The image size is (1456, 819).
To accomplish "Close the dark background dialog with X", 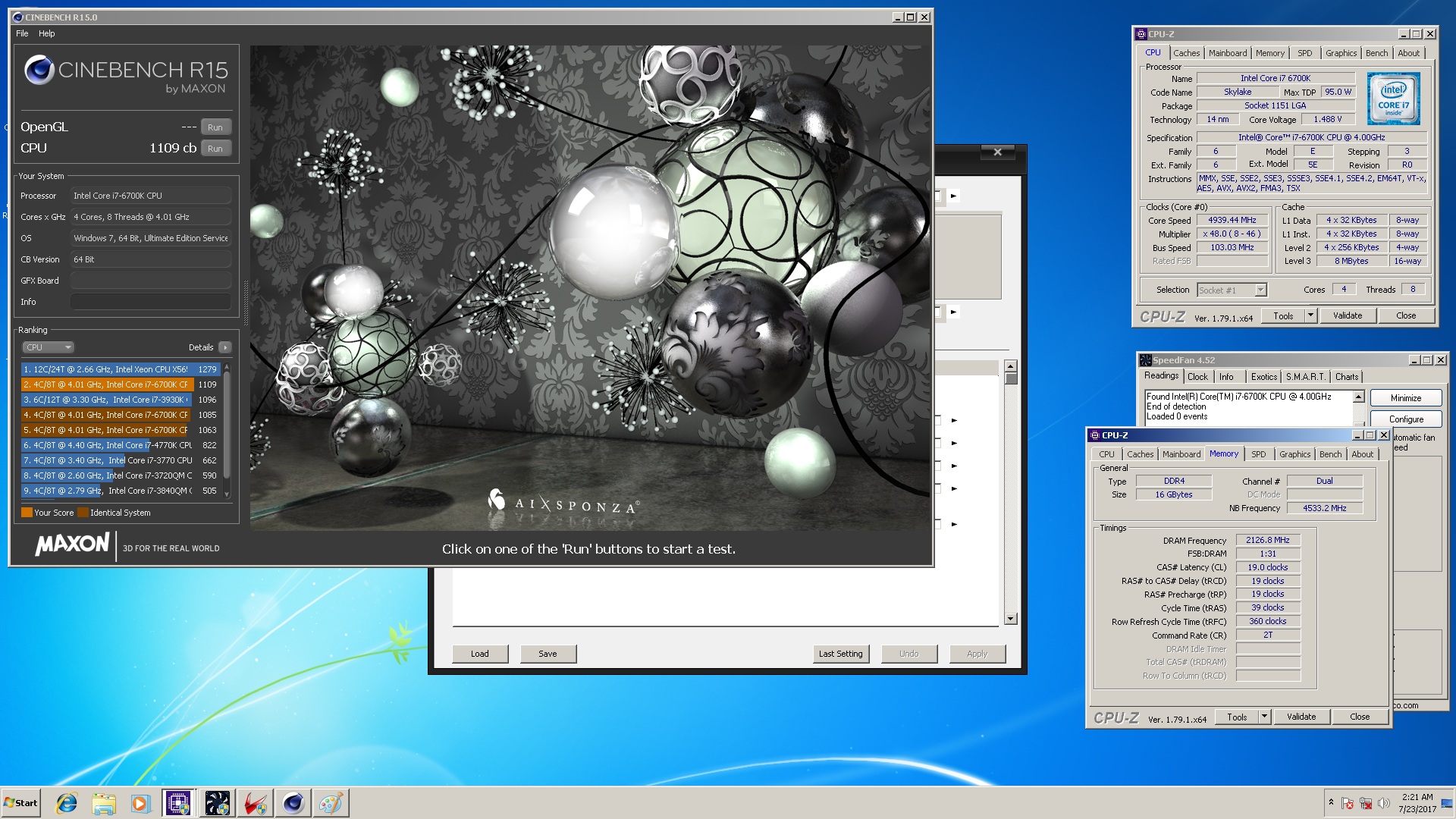I will pyautogui.click(x=997, y=152).
